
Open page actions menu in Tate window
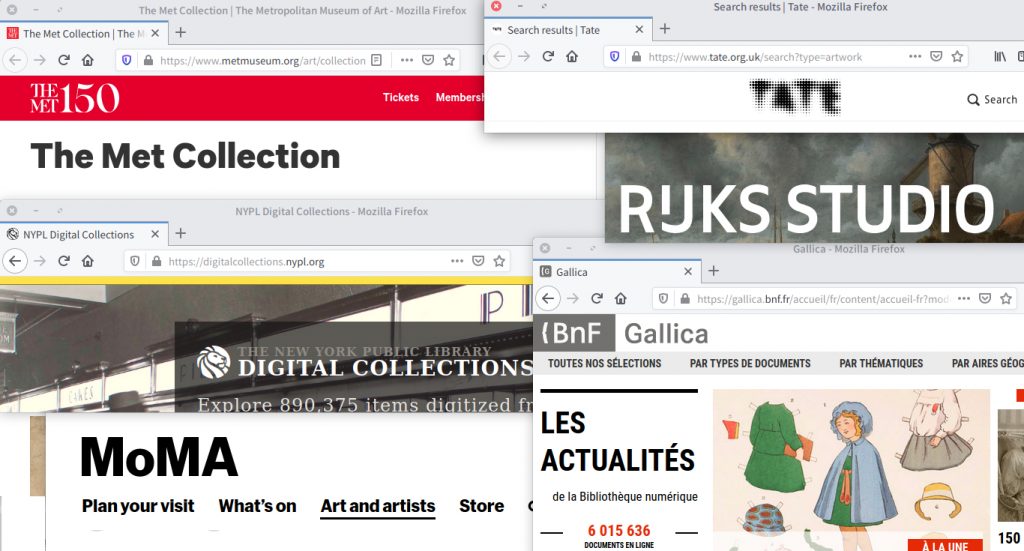pyautogui.click(x=915, y=56)
